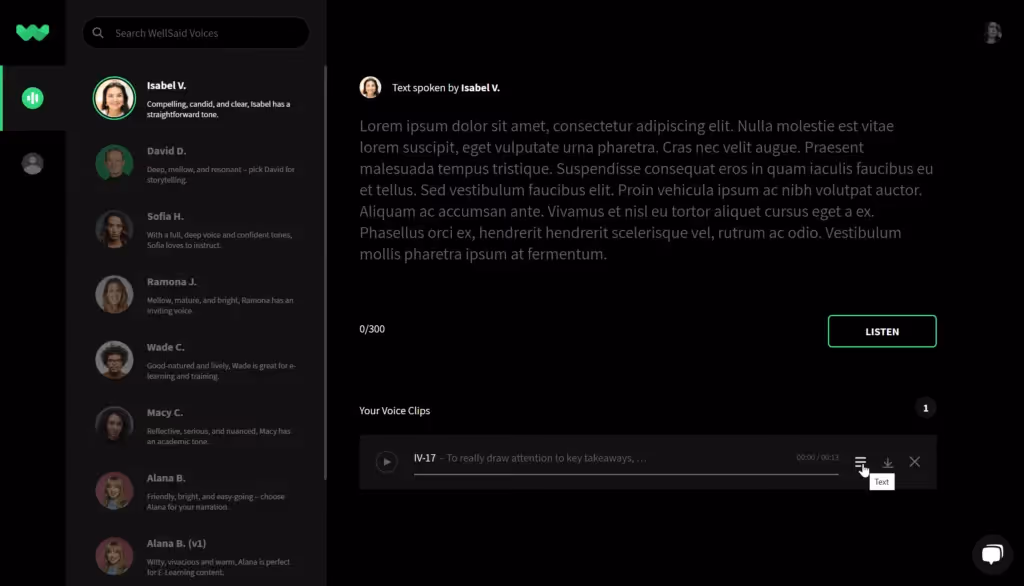Click the search magnifier icon

pos(98,33)
